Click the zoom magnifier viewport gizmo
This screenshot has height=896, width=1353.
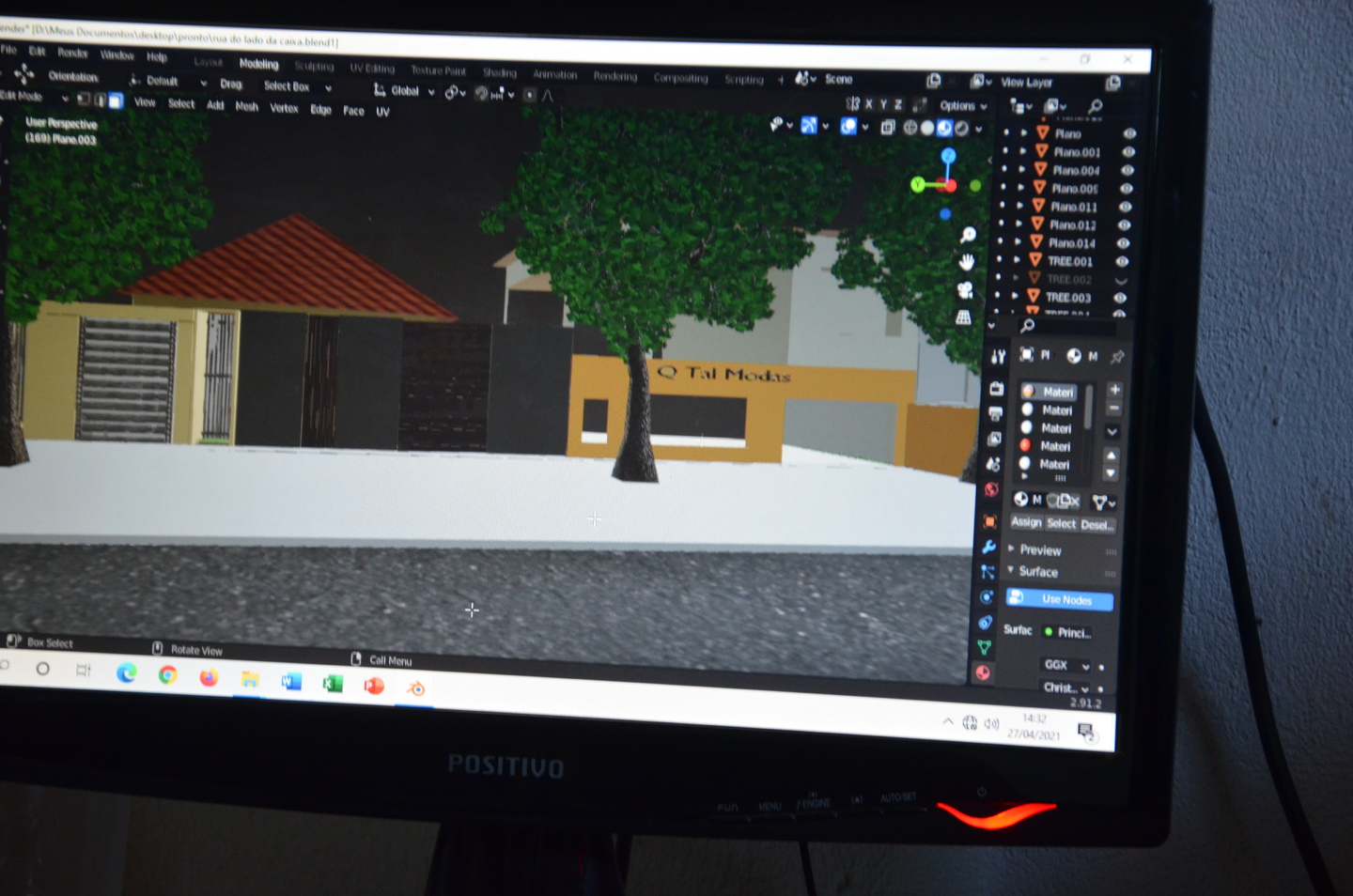coord(968,235)
